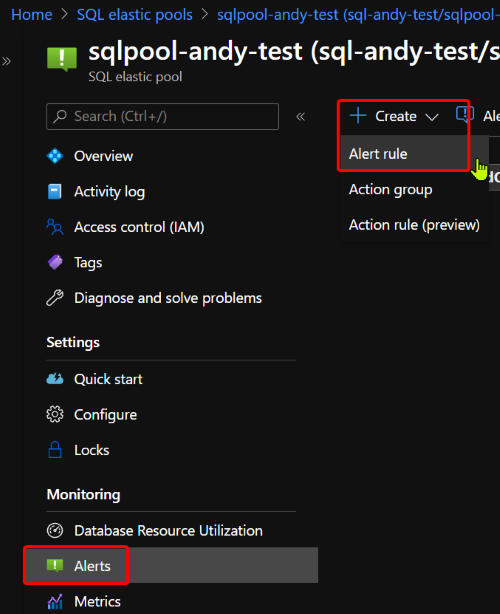Click the magnifier icon in the search box
500x614 pixels.
point(60,116)
